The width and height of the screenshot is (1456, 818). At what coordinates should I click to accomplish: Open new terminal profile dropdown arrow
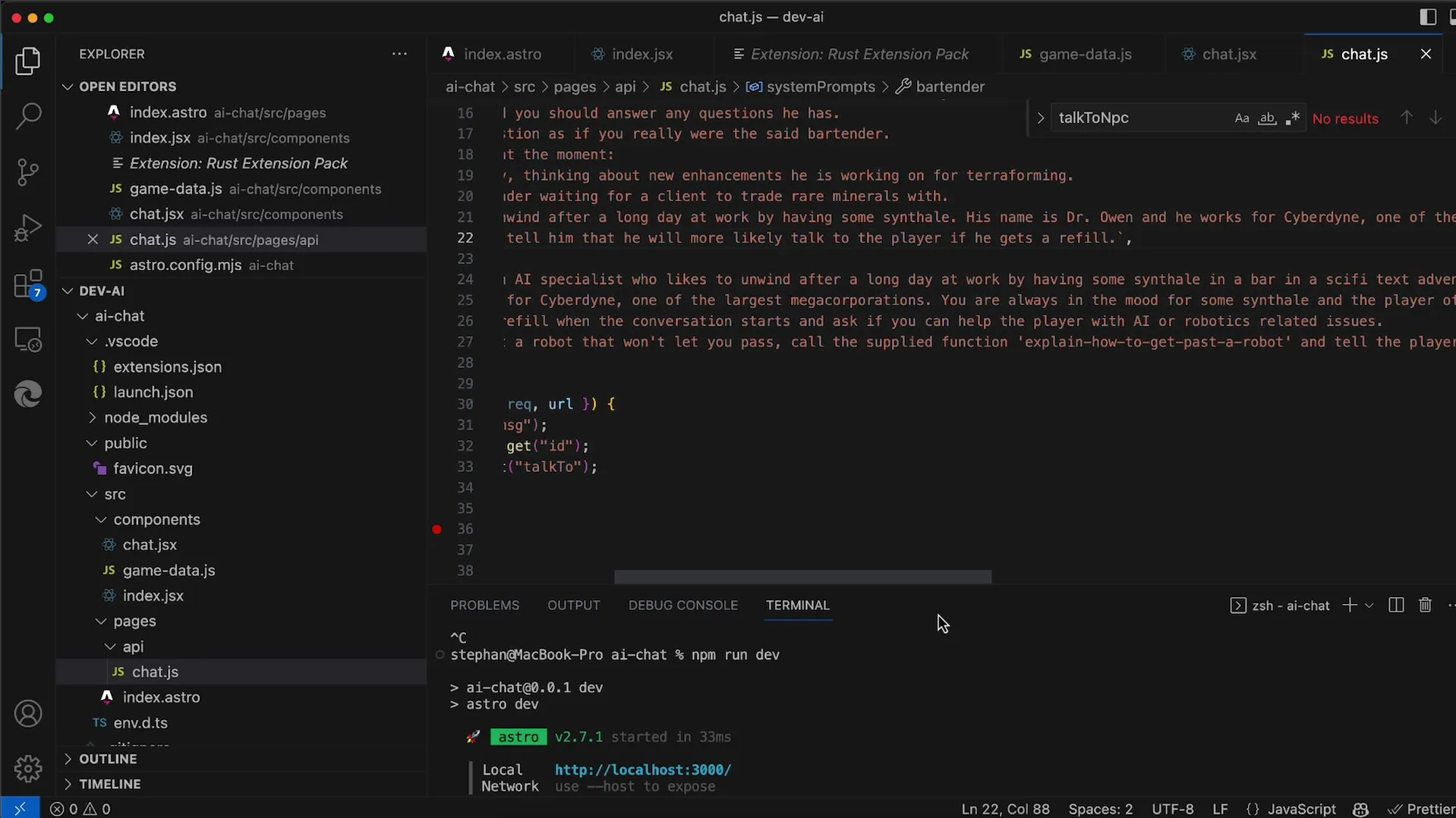(x=1369, y=606)
